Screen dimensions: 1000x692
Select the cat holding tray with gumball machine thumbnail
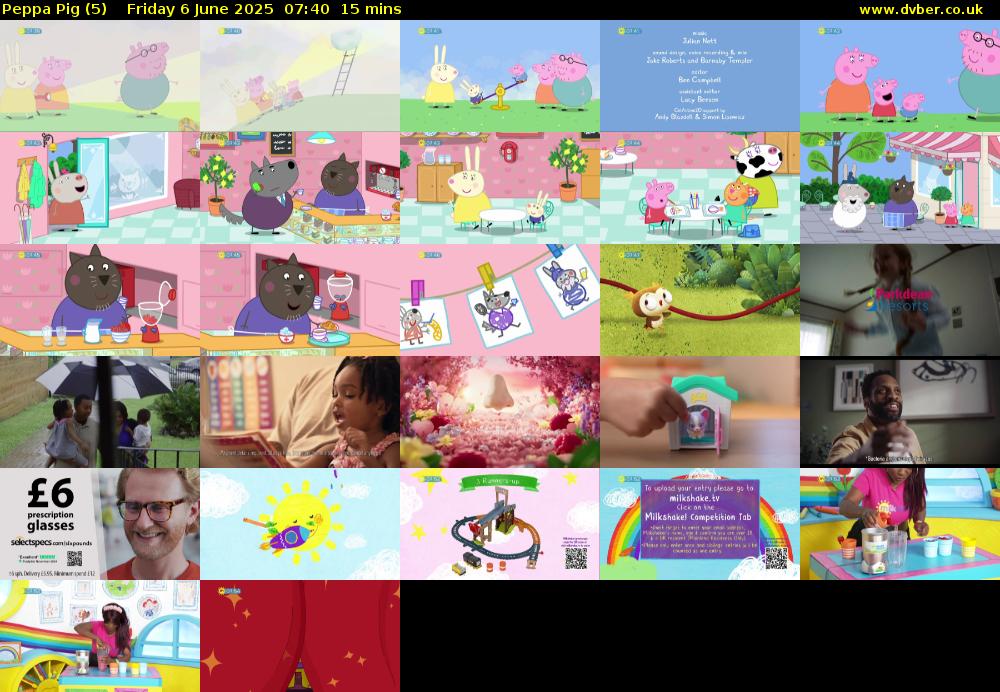pyautogui.click(x=300, y=300)
